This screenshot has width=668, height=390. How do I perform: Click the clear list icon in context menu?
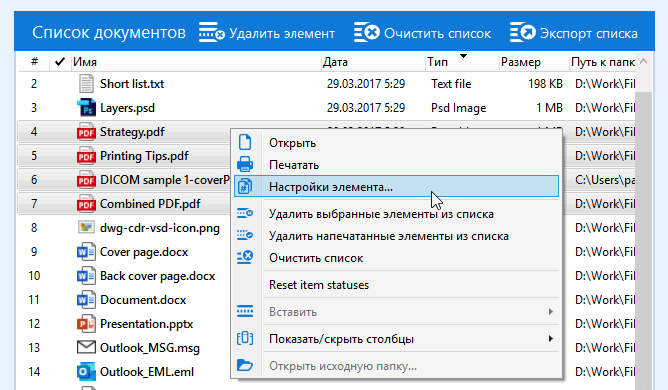pyautogui.click(x=245, y=257)
